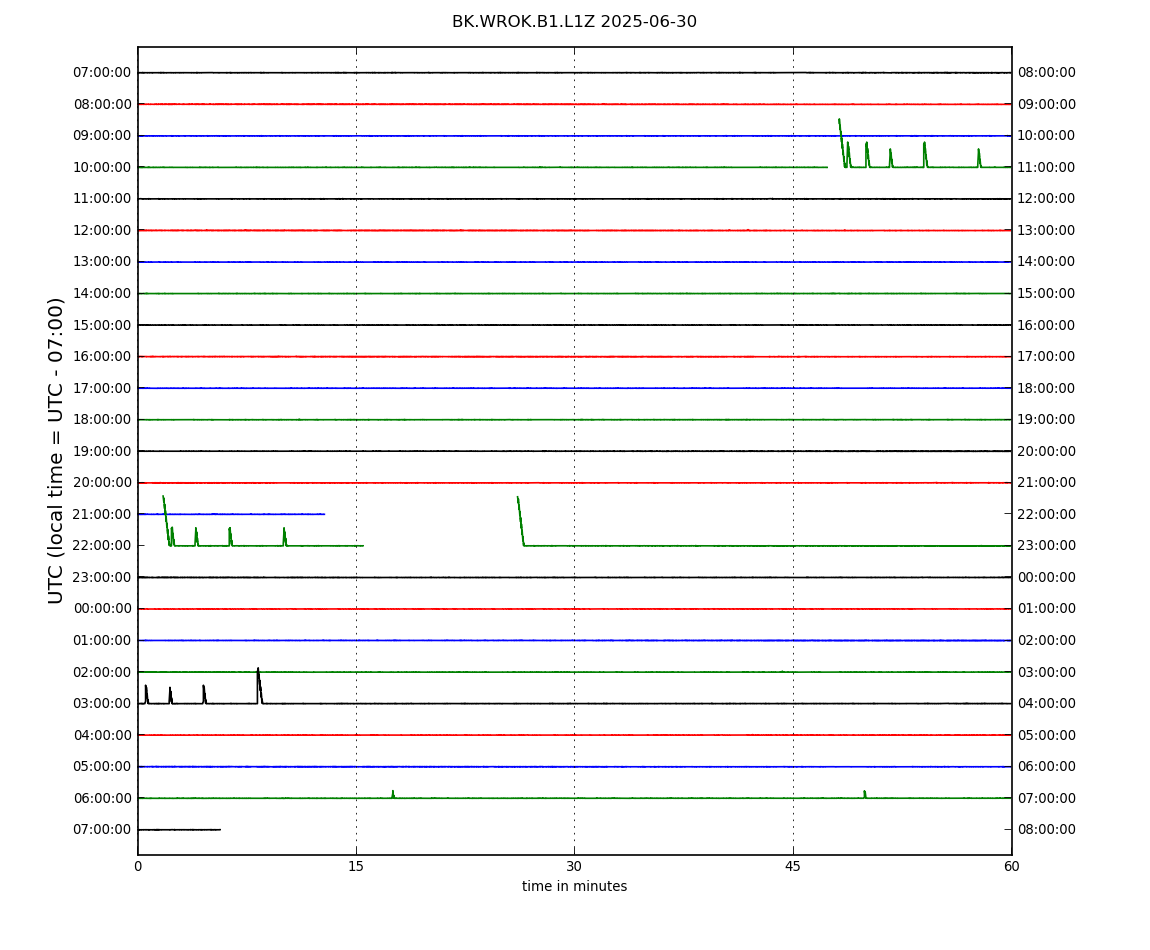Click right-axis label 23:00:00 ending the green trace
Screen dimensions: 1150x950
coord(1047,546)
